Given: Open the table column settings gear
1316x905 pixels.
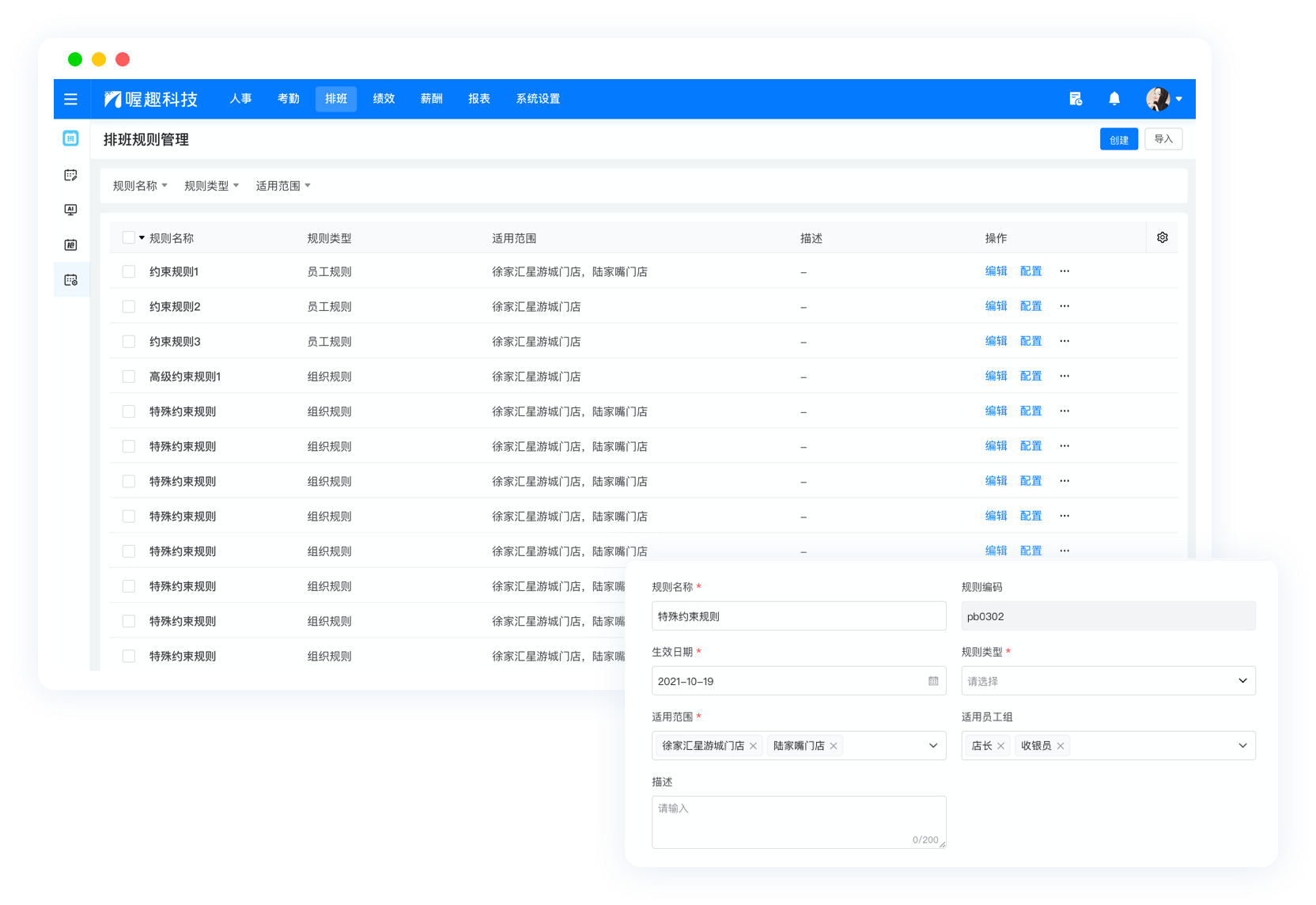Looking at the screenshot, I should pos(1162,237).
